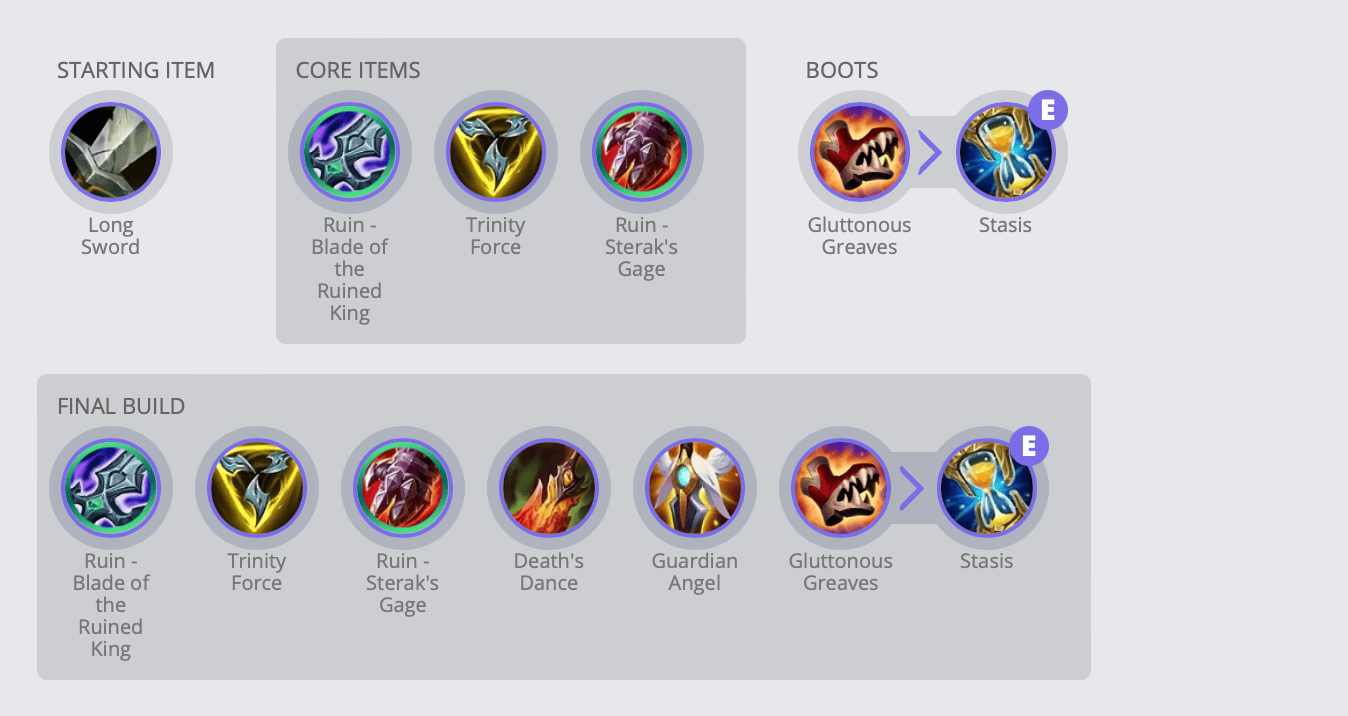
Task: Click the Long Sword starting item icon
Action: click(110, 152)
